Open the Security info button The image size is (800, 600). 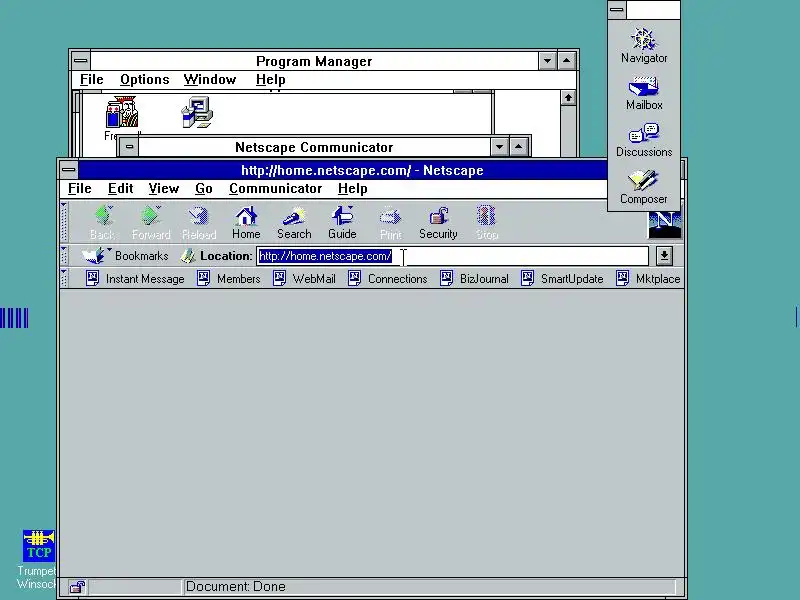tap(438, 222)
